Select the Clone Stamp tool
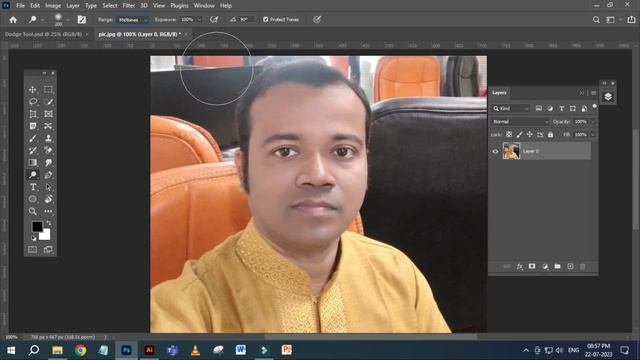 tap(48, 138)
